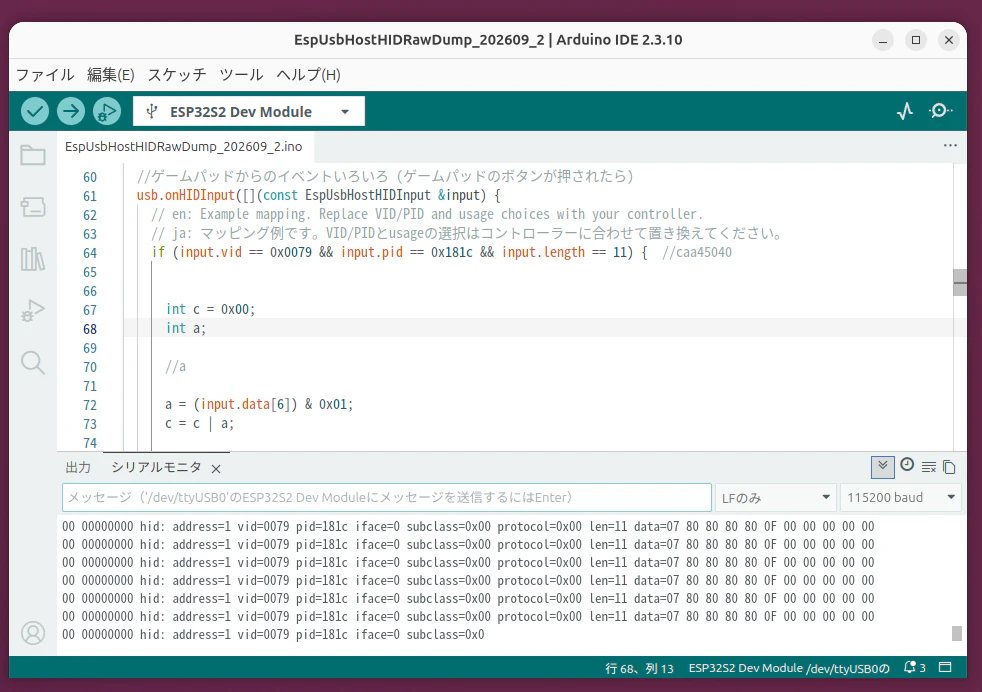Click line number 72 in the gutter
Screen dimensions: 982x692
coord(90,405)
